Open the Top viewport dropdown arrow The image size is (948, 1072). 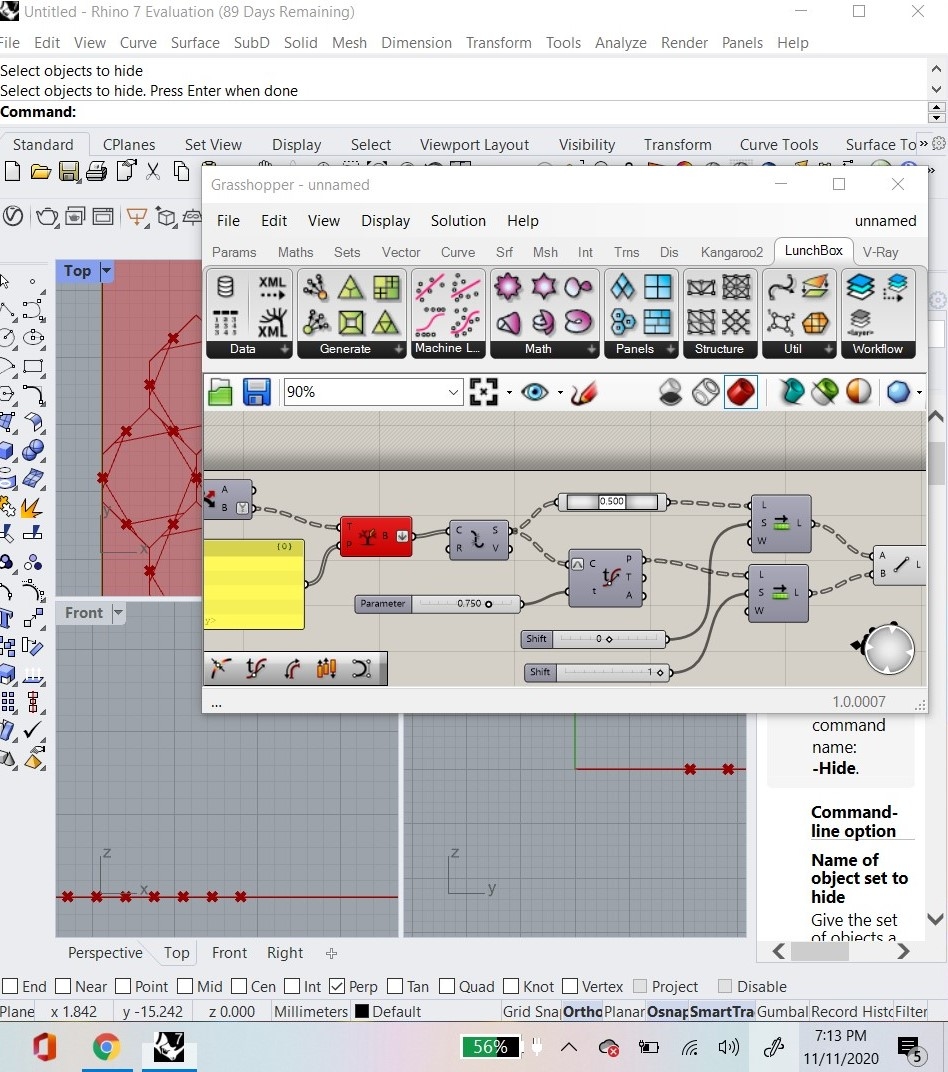pyautogui.click(x=106, y=271)
